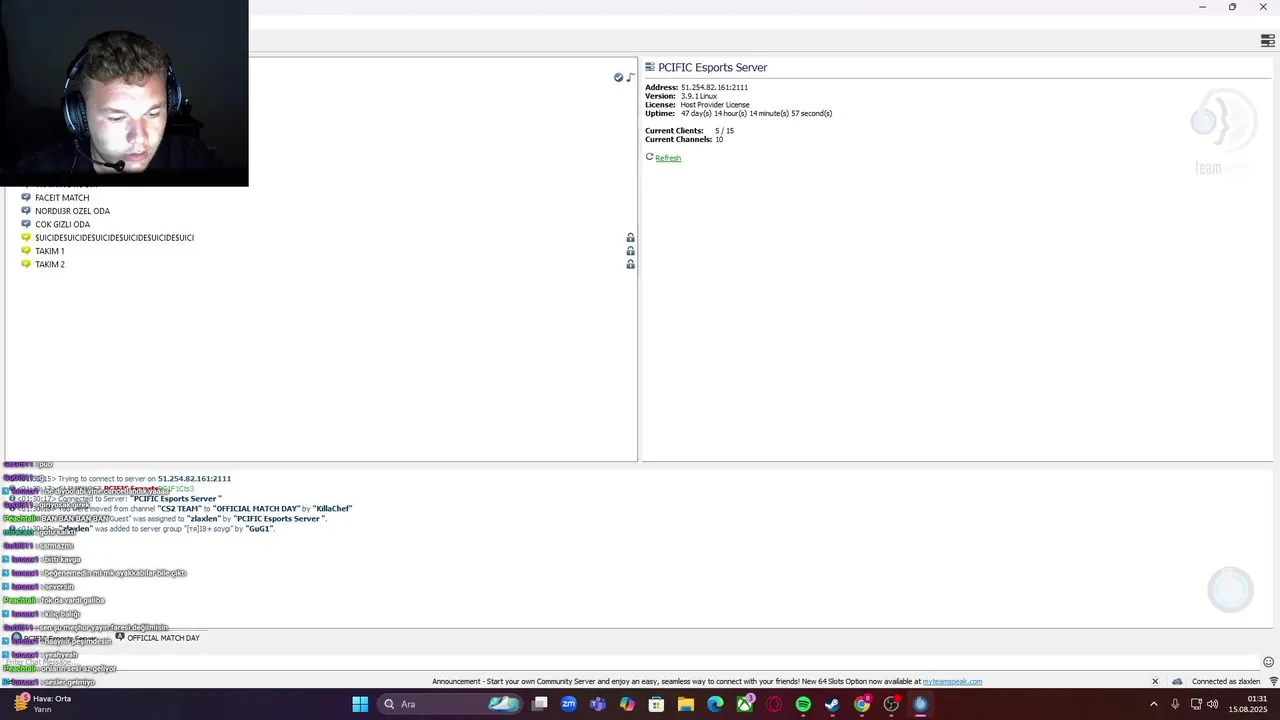Click the PCIFIC Esports Server title
Screen dimensions: 1280x720
click(x=712, y=68)
